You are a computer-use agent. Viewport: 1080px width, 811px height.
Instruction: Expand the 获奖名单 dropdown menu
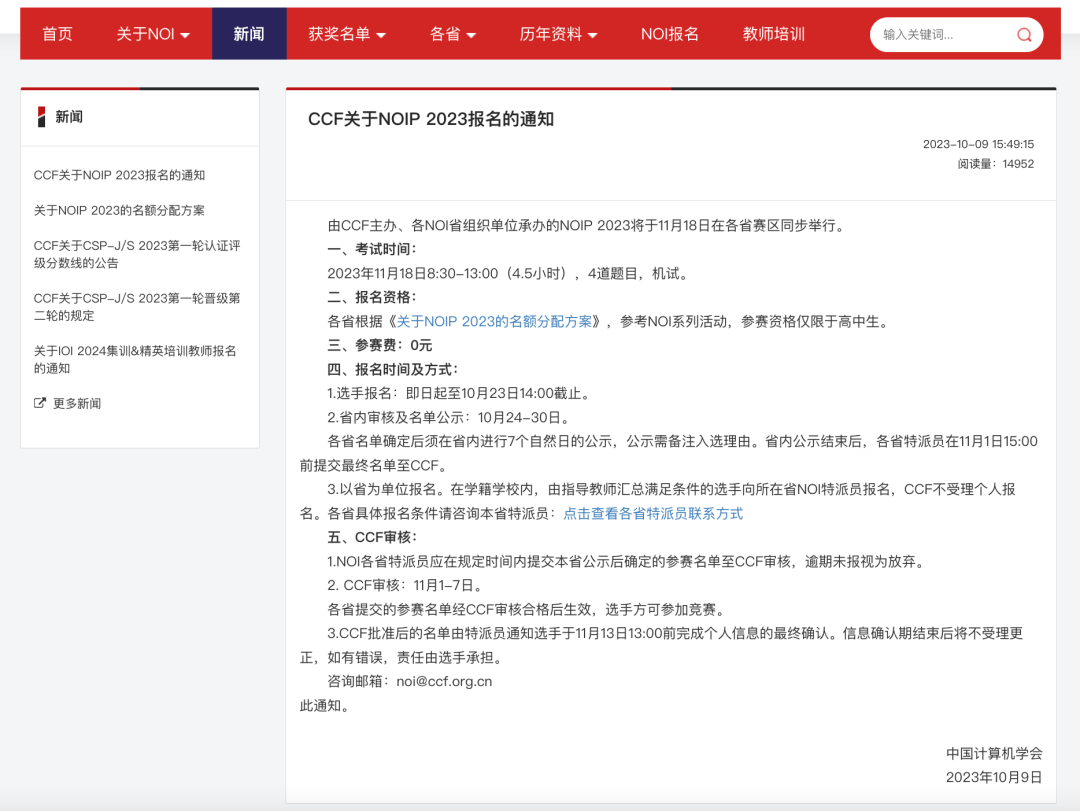(345, 33)
